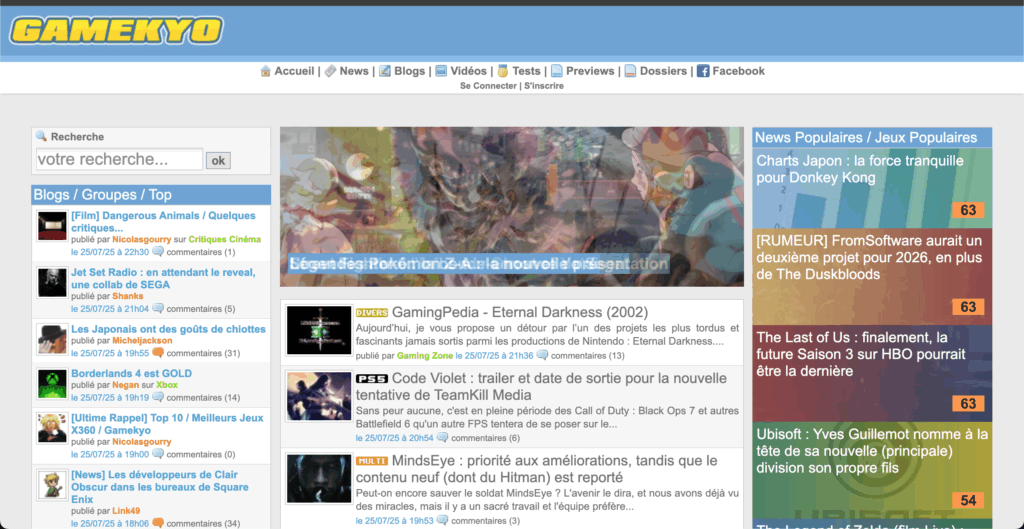Go to the Dossiers section

pos(663,71)
